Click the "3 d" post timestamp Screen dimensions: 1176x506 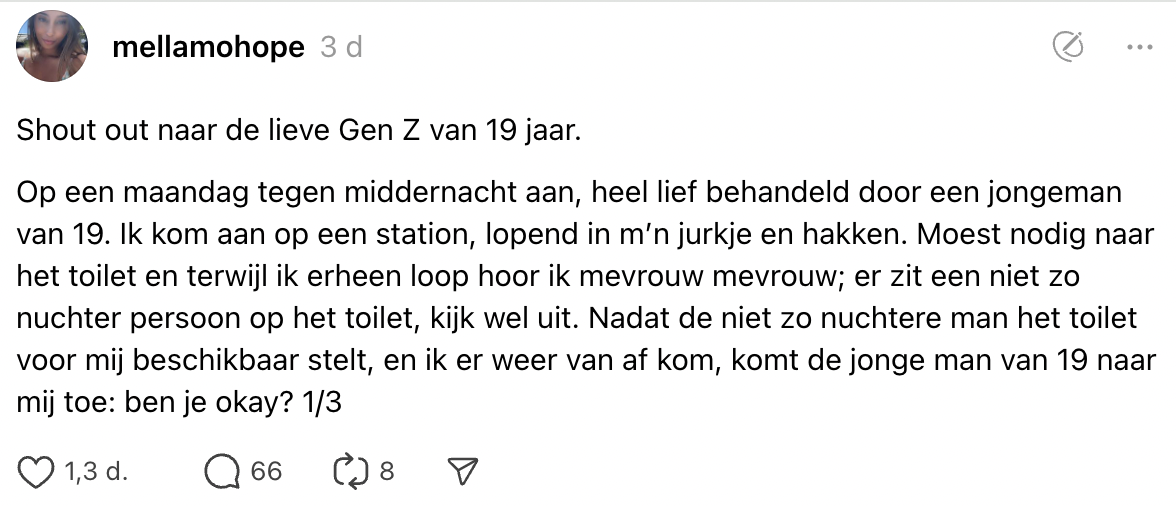tap(341, 47)
